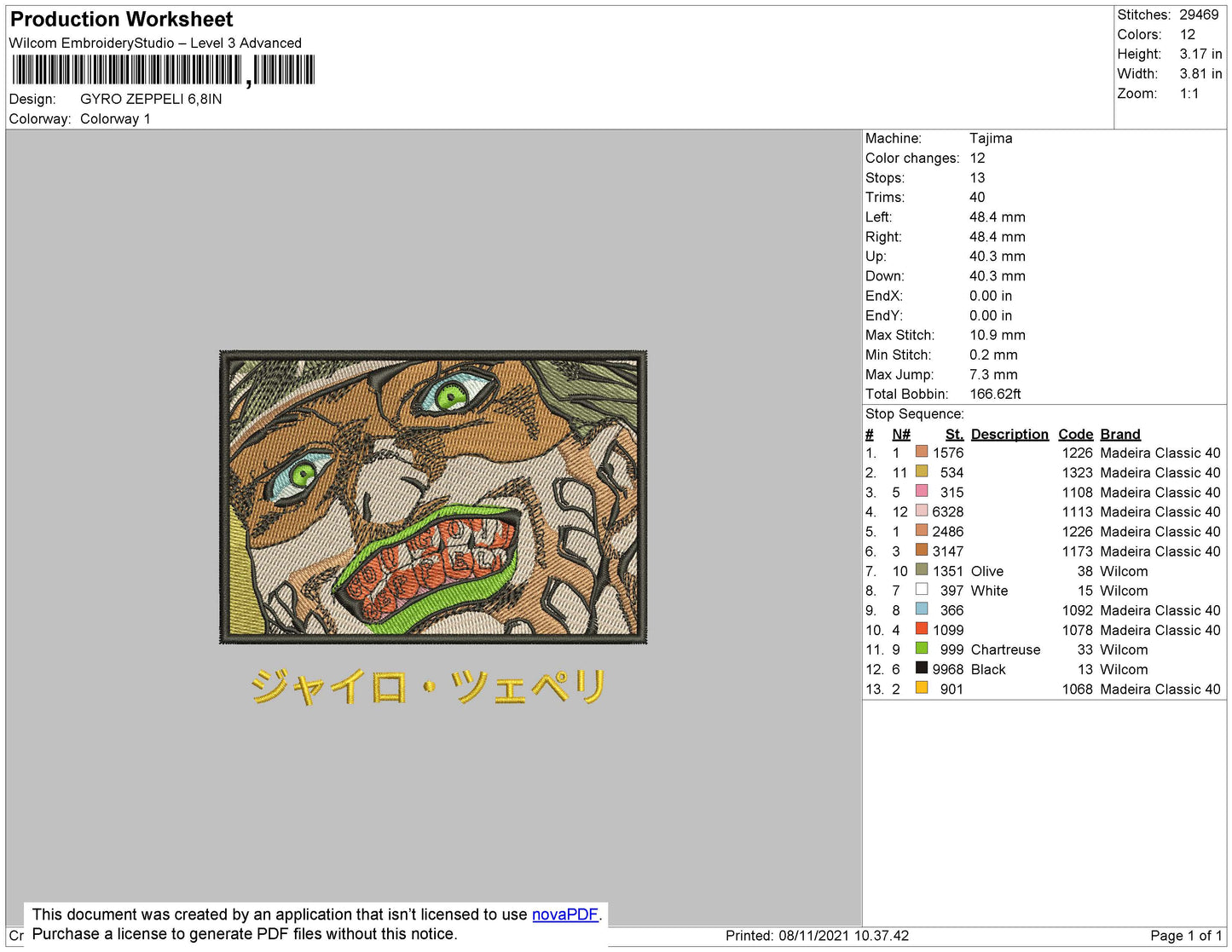Screen dimensions: 1232x952
Task: Click the Page 1 of 1 footer
Action: [1186, 936]
